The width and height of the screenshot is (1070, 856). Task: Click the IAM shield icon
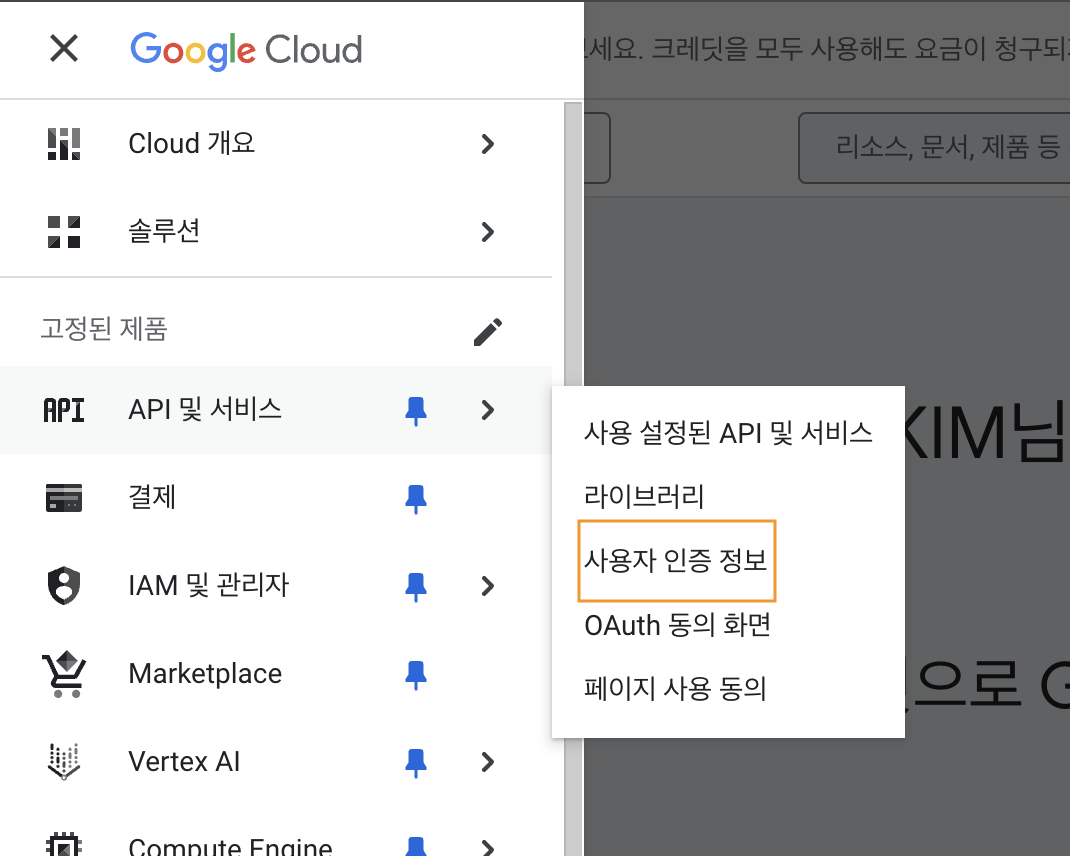[64, 586]
